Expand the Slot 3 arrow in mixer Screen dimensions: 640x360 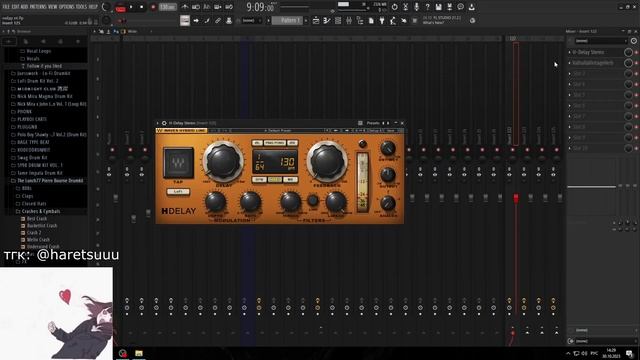pos(570,73)
